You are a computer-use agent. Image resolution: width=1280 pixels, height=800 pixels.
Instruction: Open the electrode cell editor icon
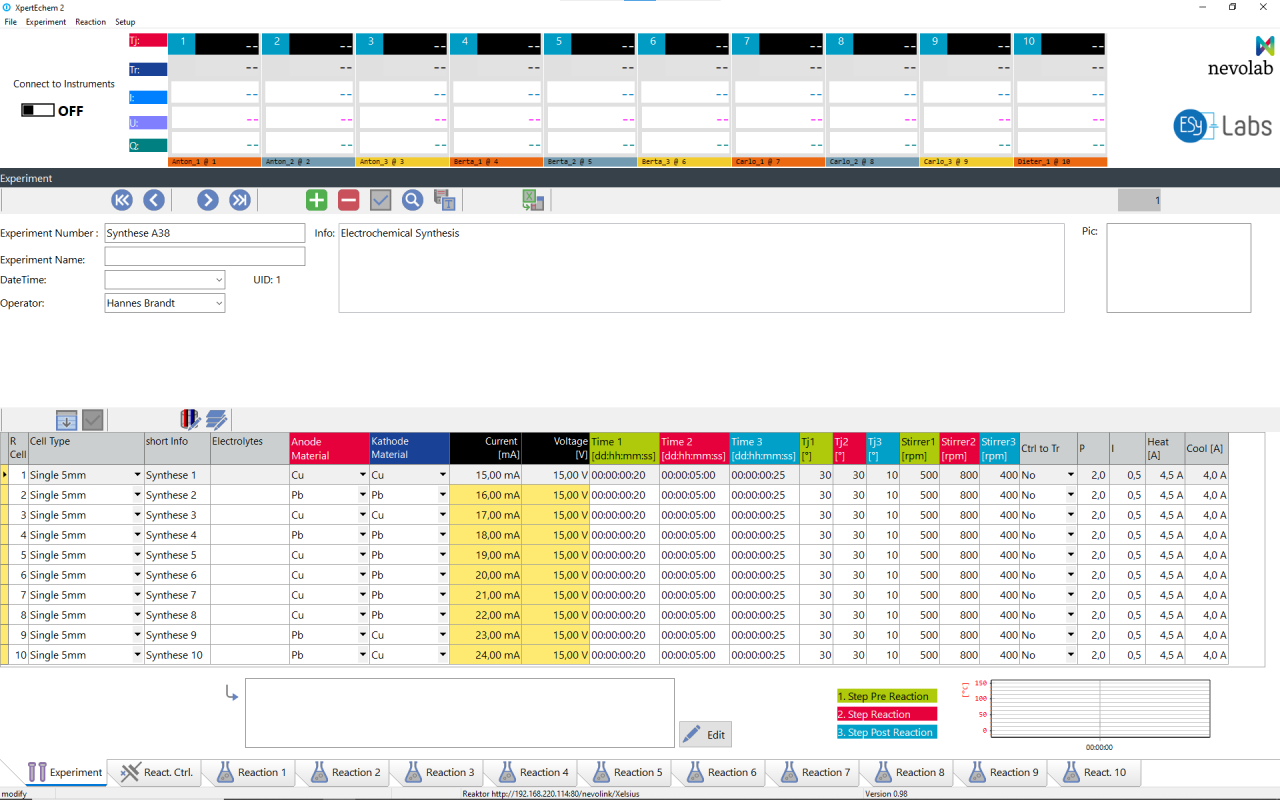[x=190, y=420]
